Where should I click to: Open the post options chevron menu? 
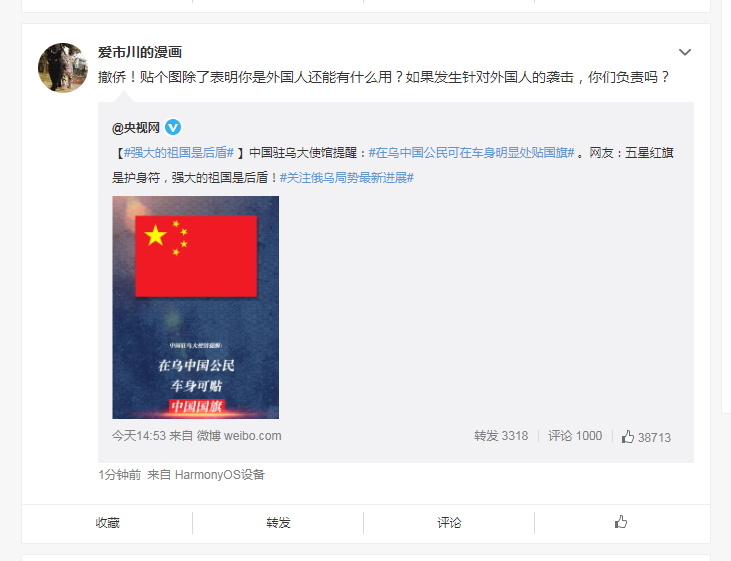(x=684, y=52)
